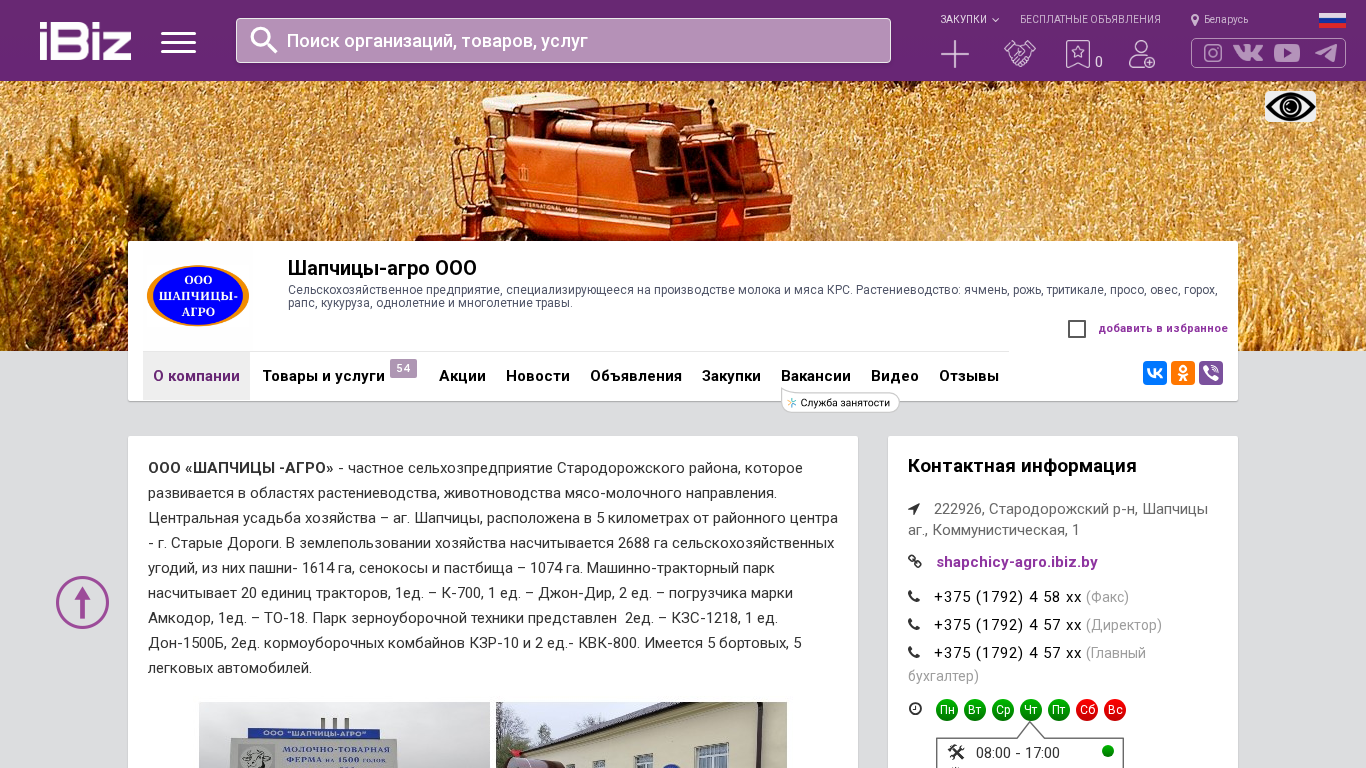Expand the Закупки dropdown in header
Screen dimensions: 1366x768
[x=969, y=20]
